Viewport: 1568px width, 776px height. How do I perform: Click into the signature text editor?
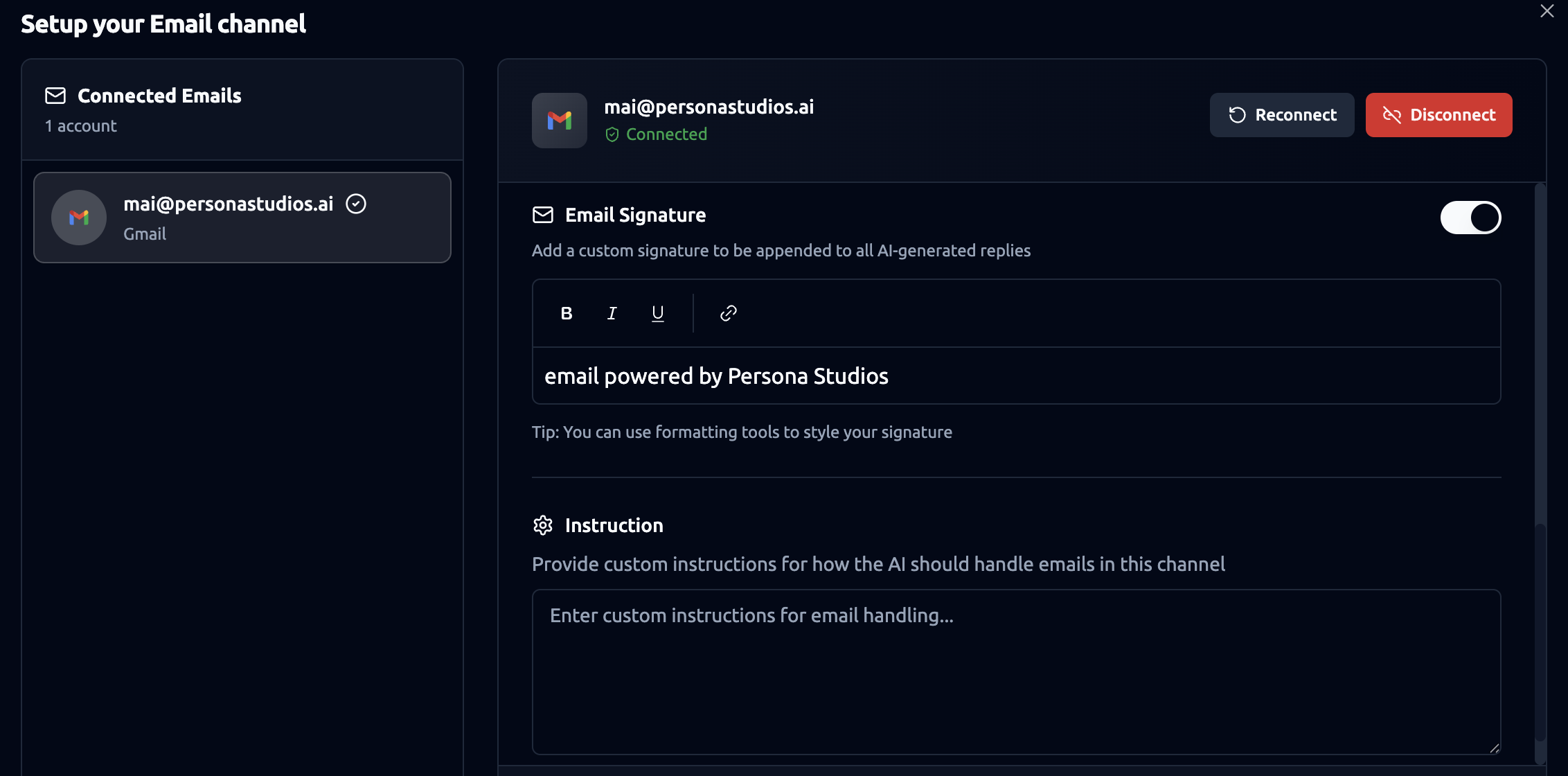(x=1016, y=376)
